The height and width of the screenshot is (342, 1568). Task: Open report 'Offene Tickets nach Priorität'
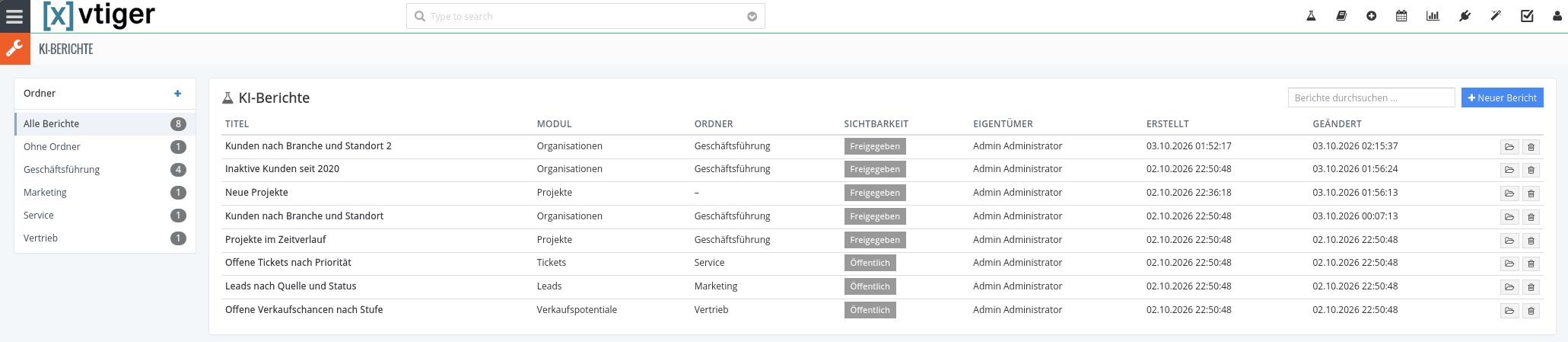pos(288,262)
